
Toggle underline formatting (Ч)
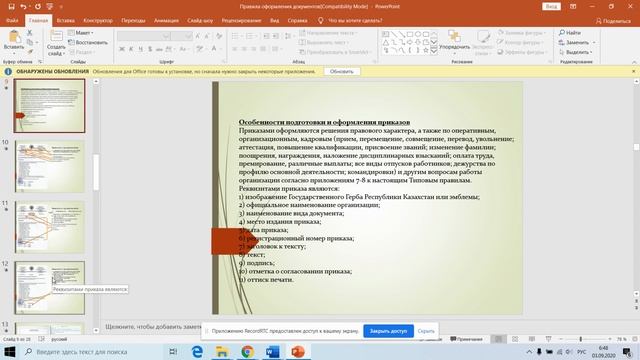point(140,49)
